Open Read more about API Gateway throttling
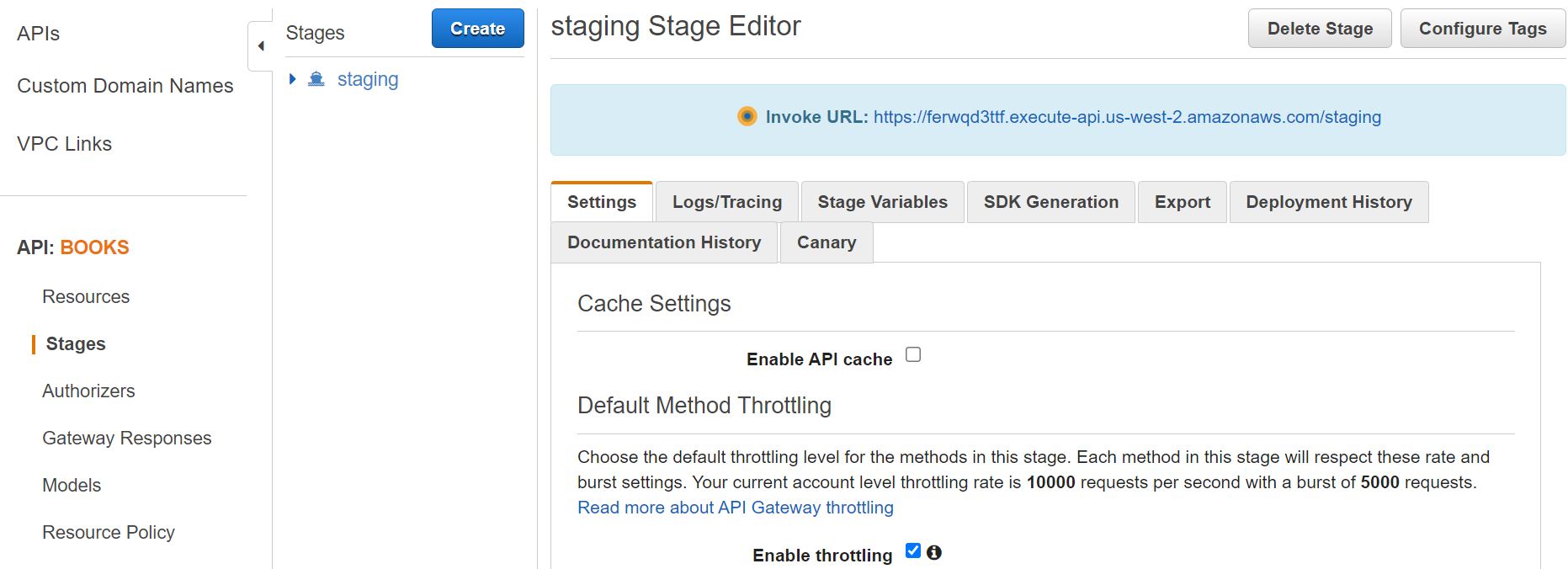 pos(735,508)
